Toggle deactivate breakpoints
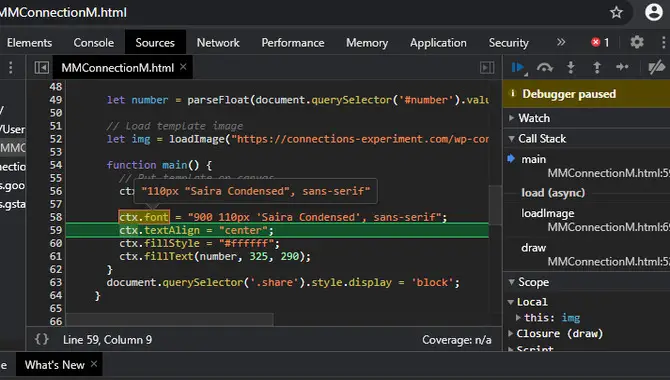The width and height of the screenshot is (670, 380). click(657, 67)
